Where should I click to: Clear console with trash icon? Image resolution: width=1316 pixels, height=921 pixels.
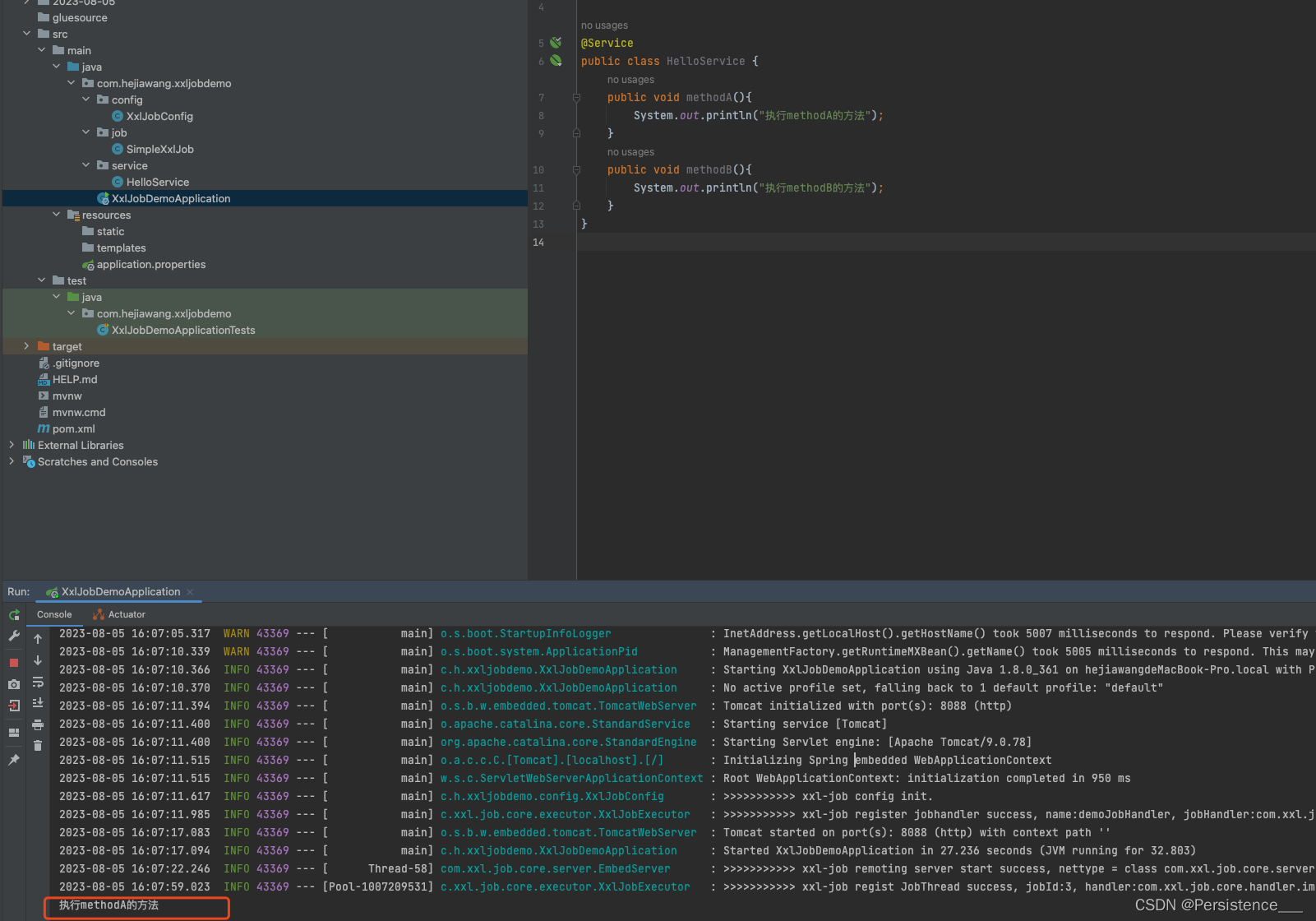tap(38, 746)
